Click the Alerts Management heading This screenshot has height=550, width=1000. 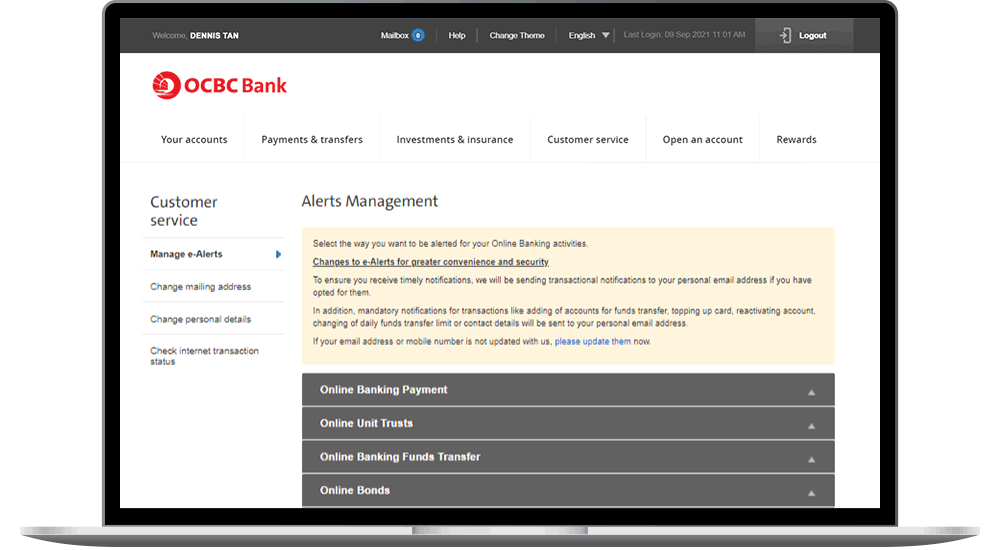coord(369,201)
